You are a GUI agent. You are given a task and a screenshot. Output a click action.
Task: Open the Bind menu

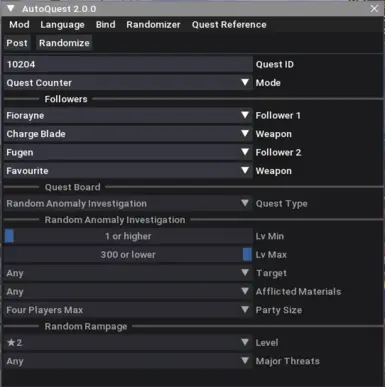(x=105, y=25)
